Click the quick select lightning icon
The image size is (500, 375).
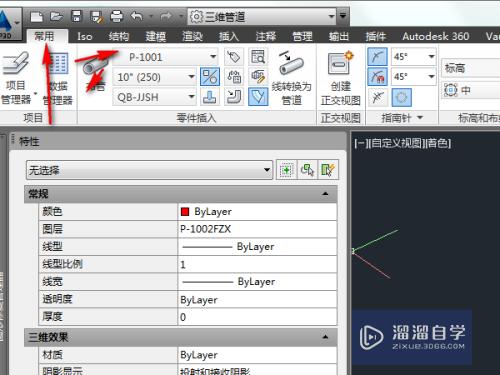328,170
